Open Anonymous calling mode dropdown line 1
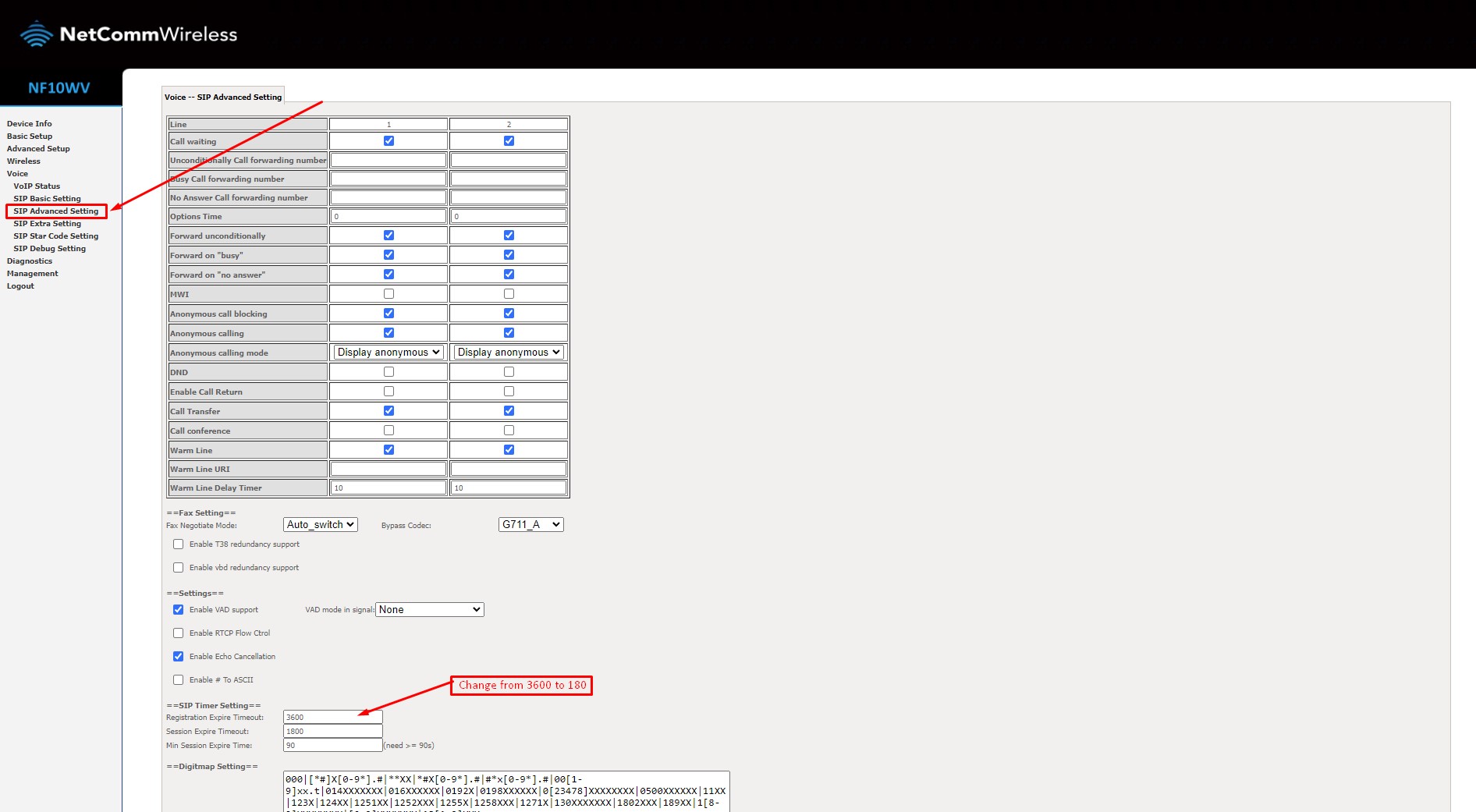The width and height of the screenshot is (1476, 812). click(389, 353)
